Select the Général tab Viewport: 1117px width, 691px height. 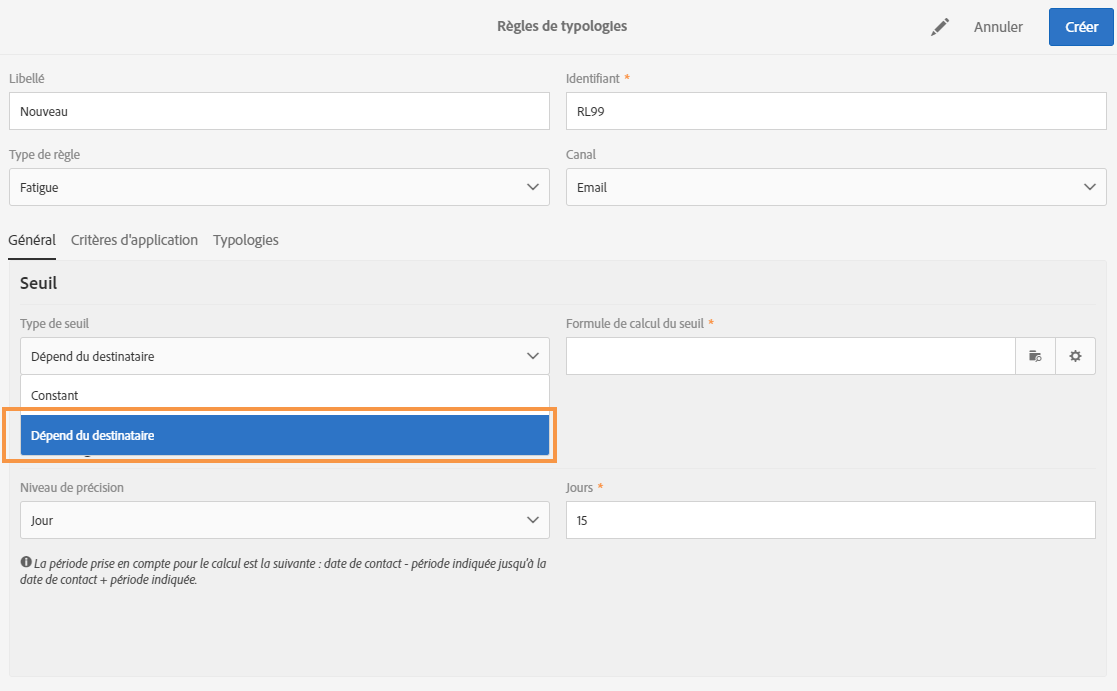pyautogui.click(x=32, y=240)
